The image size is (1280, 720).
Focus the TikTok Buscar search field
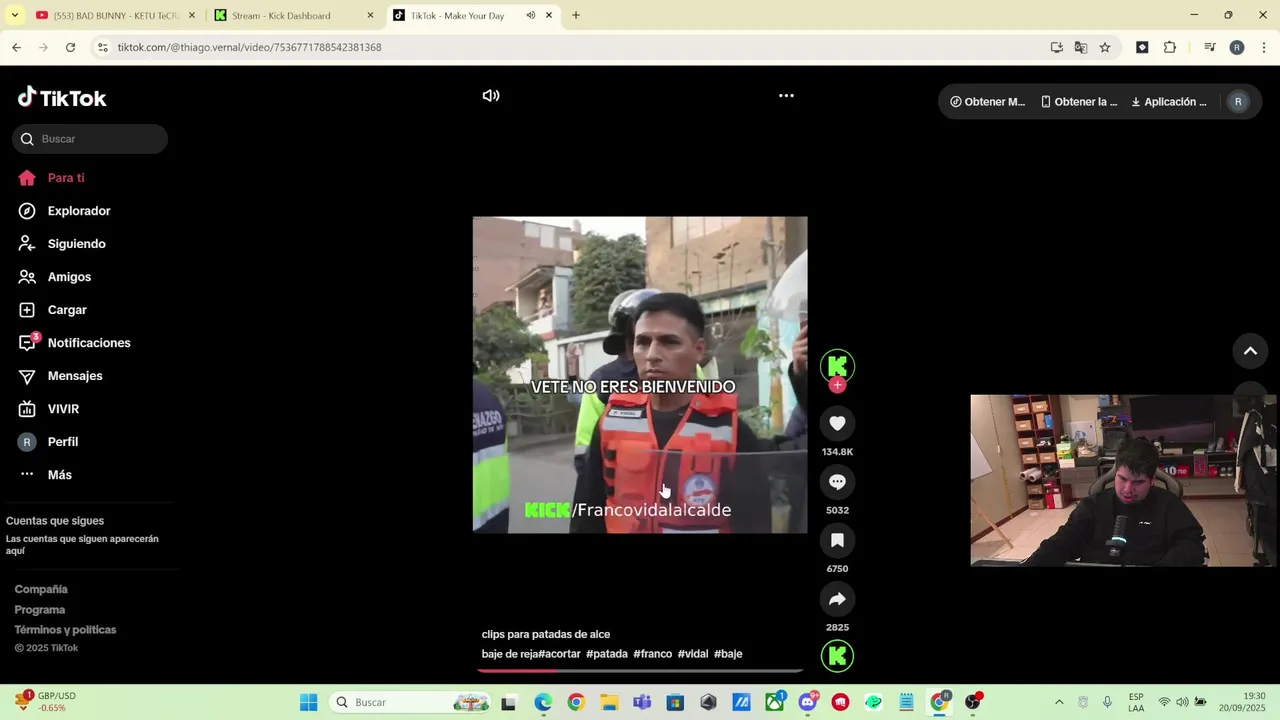[x=90, y=139]
